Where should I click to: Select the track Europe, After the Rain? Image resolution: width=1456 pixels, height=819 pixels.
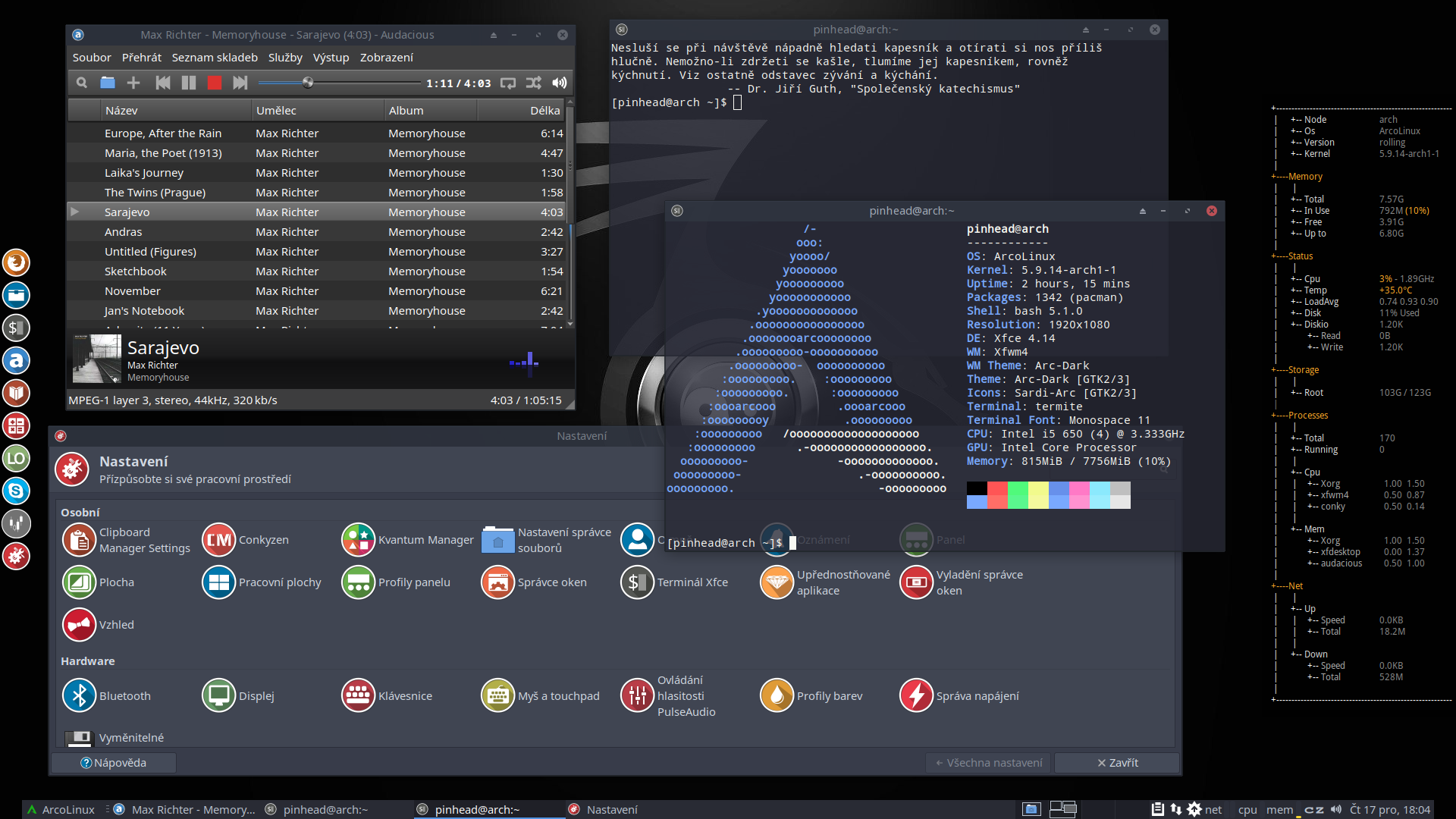pos(316,133)
